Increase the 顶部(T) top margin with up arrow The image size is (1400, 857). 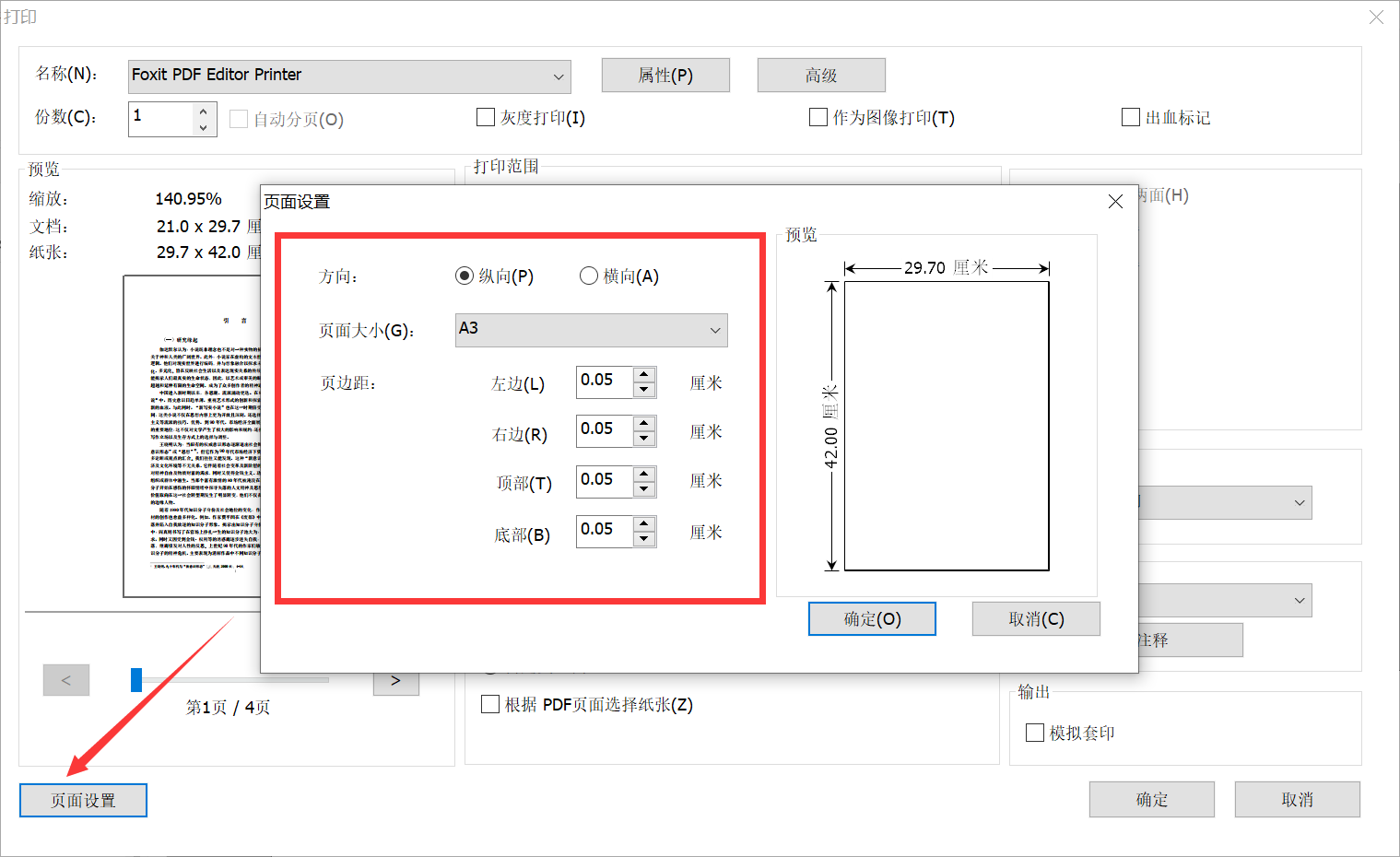644,474
